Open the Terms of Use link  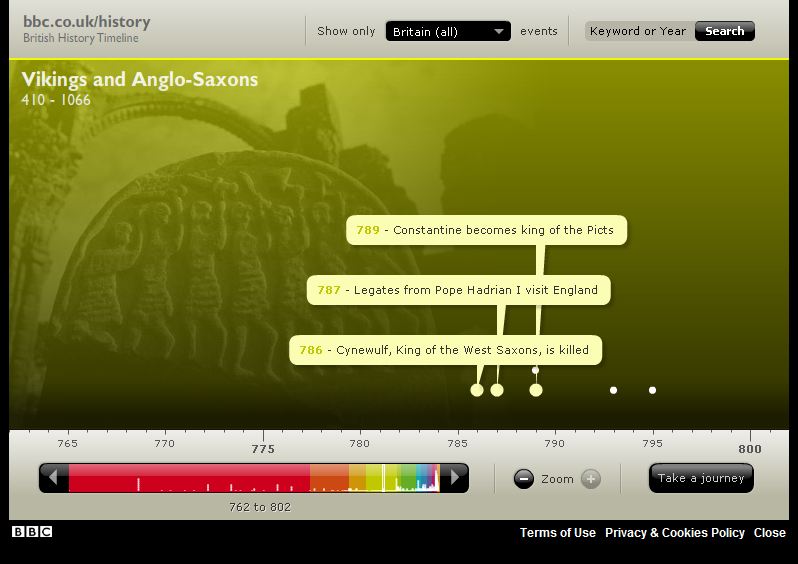click(x=557, y=532)
